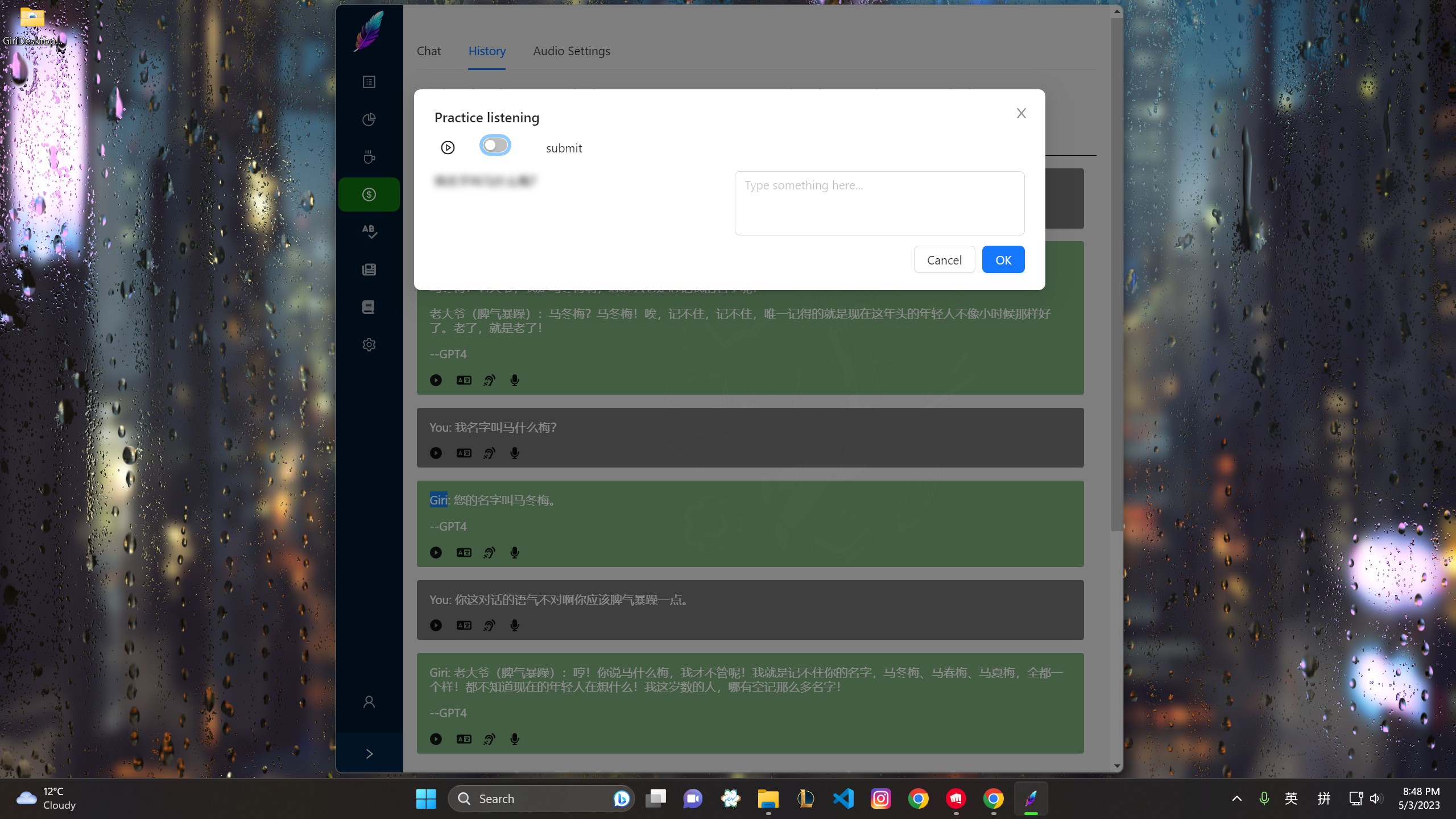
Task: Open the user profile sidebar icon
Action: [369, 702]
